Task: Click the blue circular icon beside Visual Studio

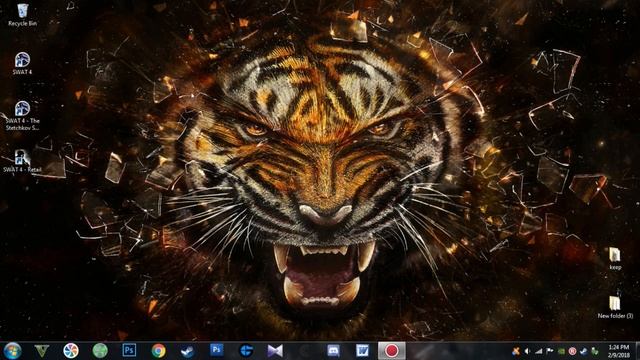Action: point(246,351)
